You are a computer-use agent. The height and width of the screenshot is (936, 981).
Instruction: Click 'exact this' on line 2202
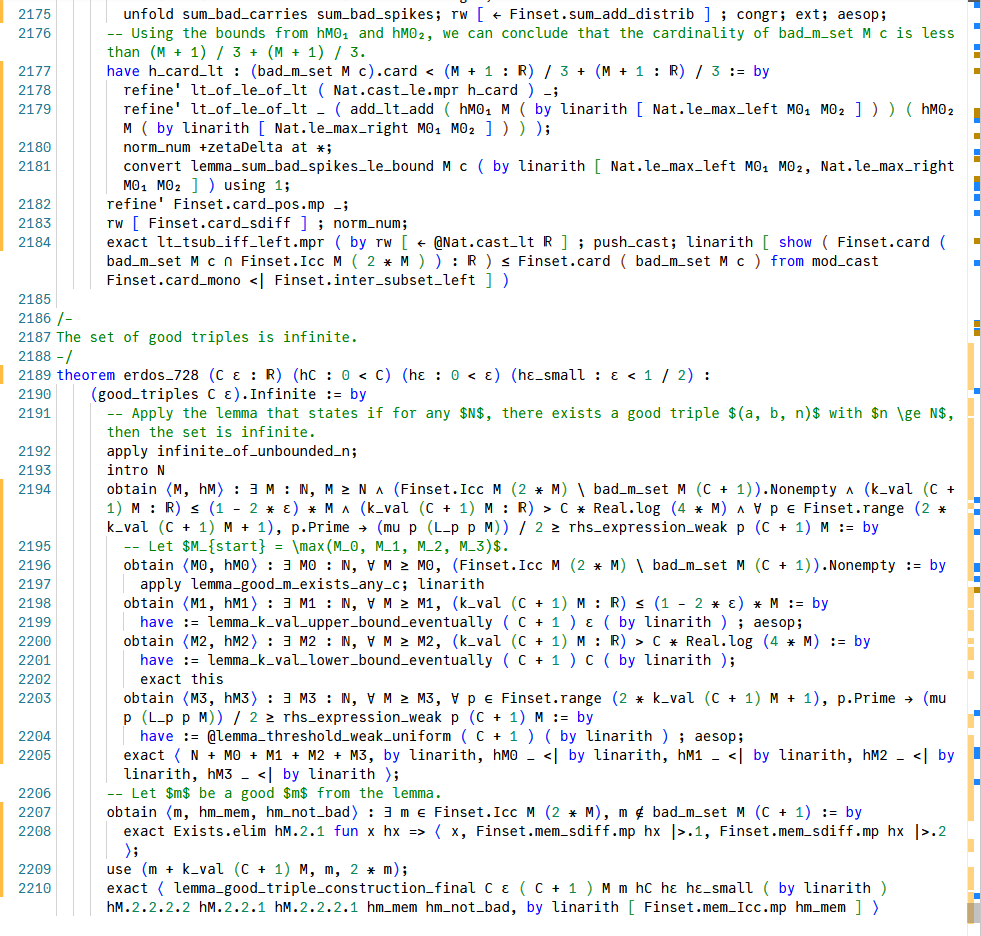point(181,679)
